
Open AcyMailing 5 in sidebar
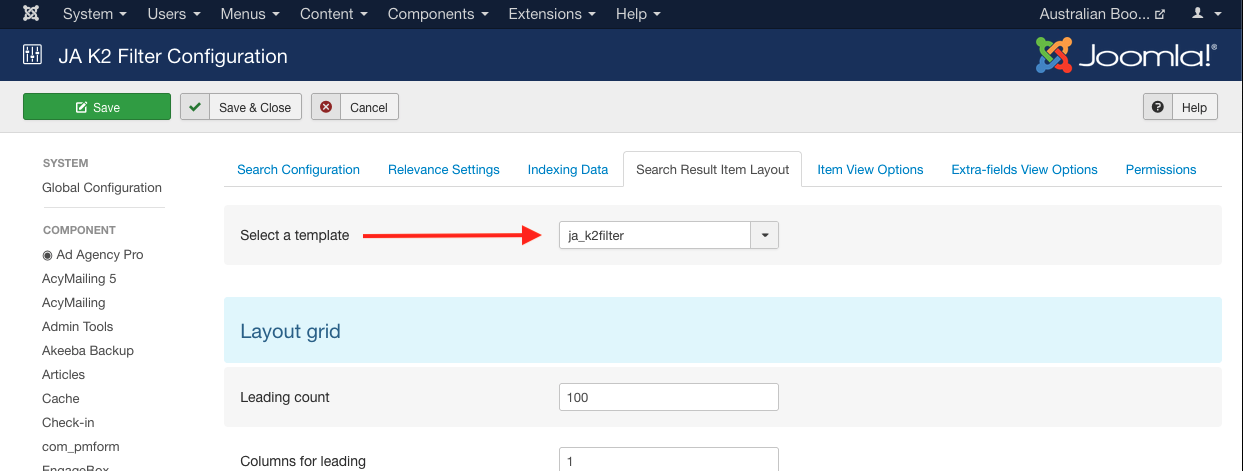79,278
